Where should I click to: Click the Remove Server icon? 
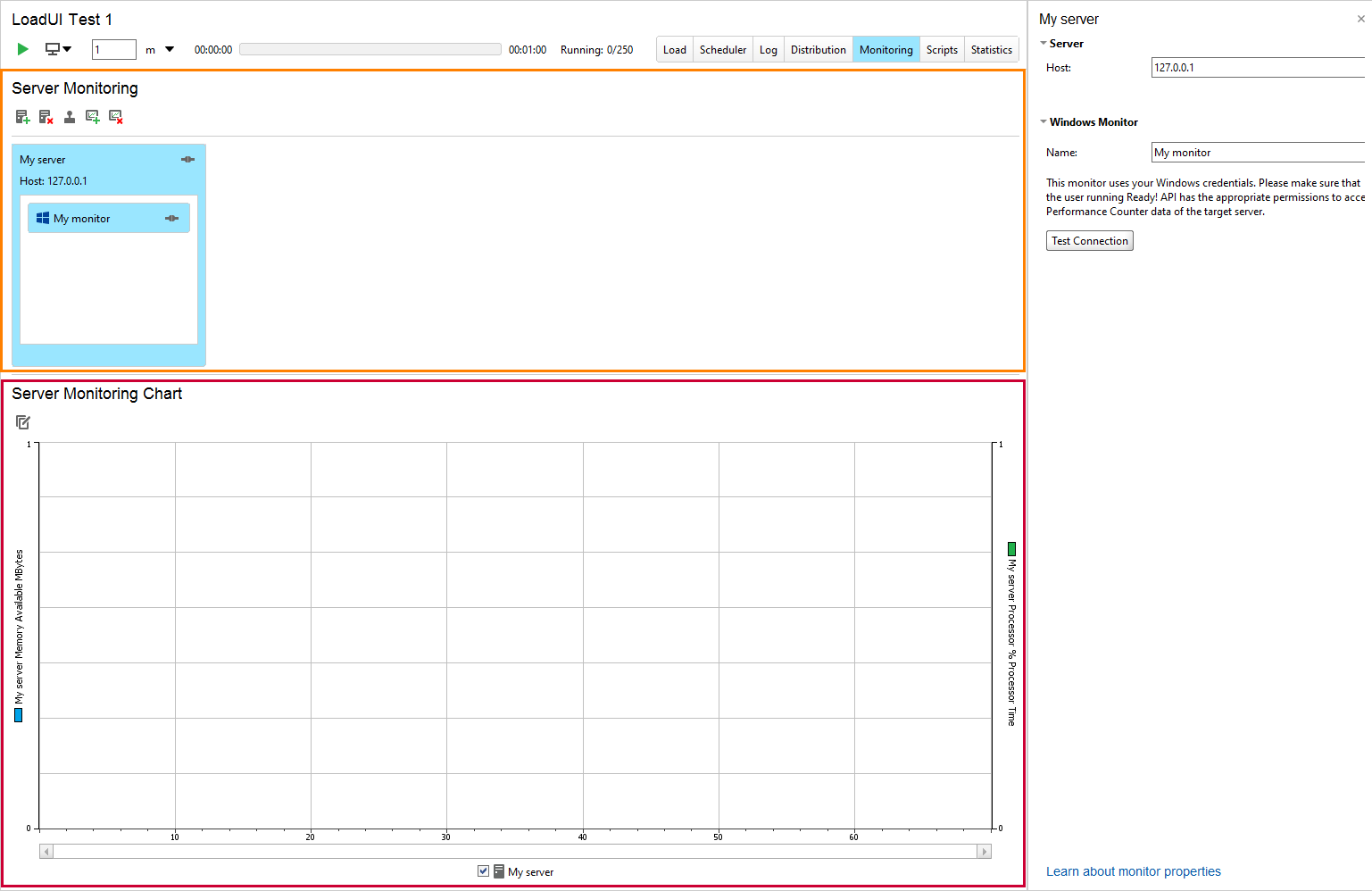[46, 116]
